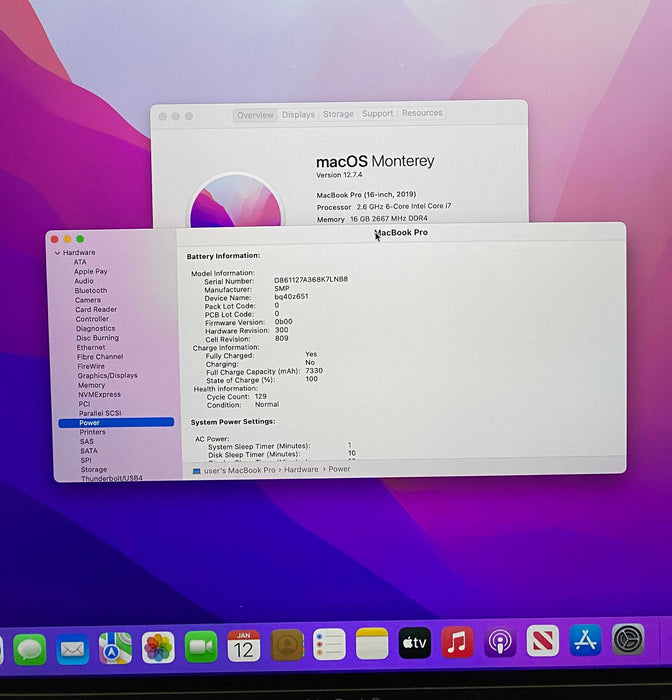Open Notes app in Dock
The image size is (672, 700).
click(x=372, y=643)
